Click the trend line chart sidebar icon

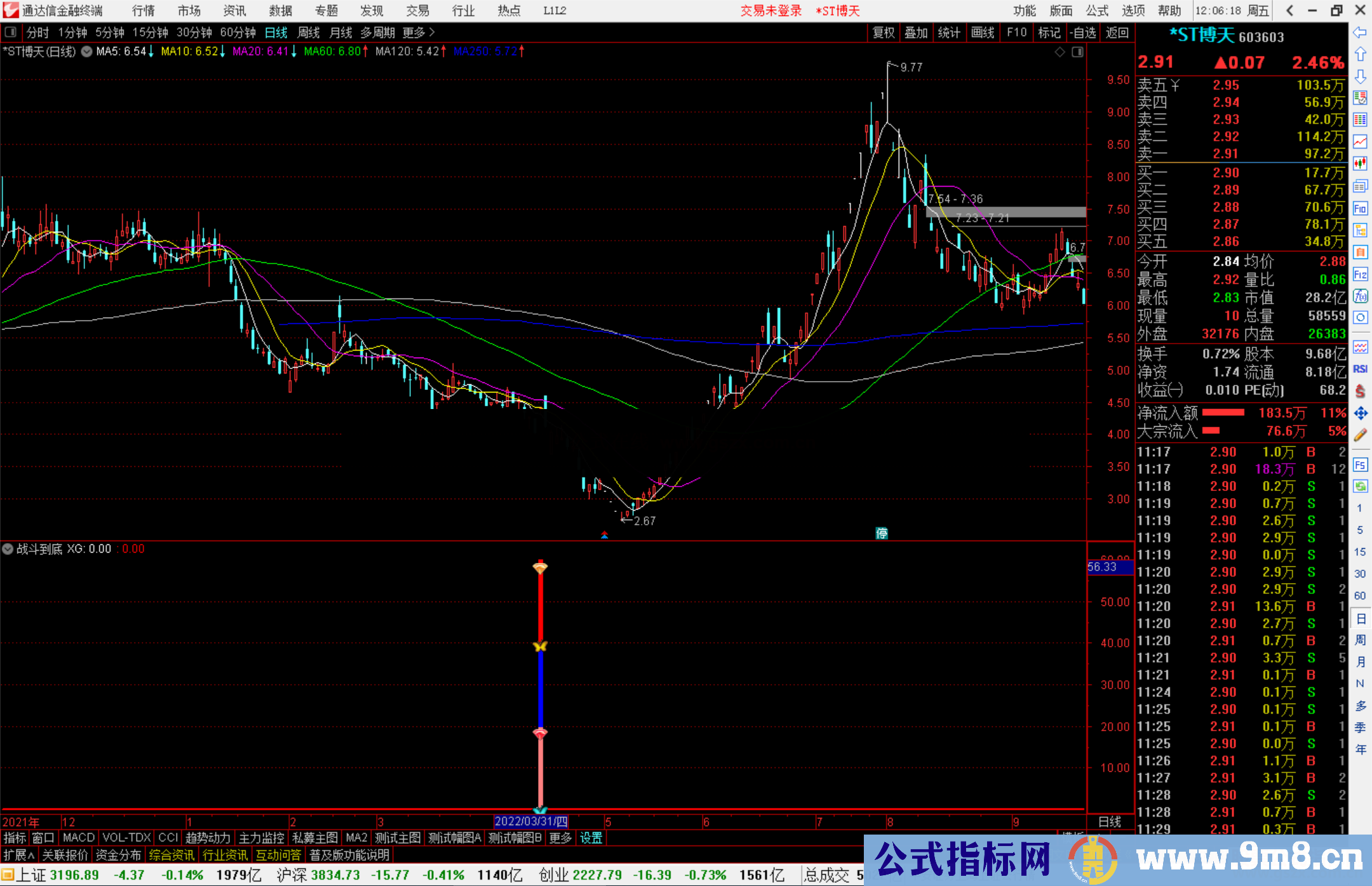point(1360,142)
